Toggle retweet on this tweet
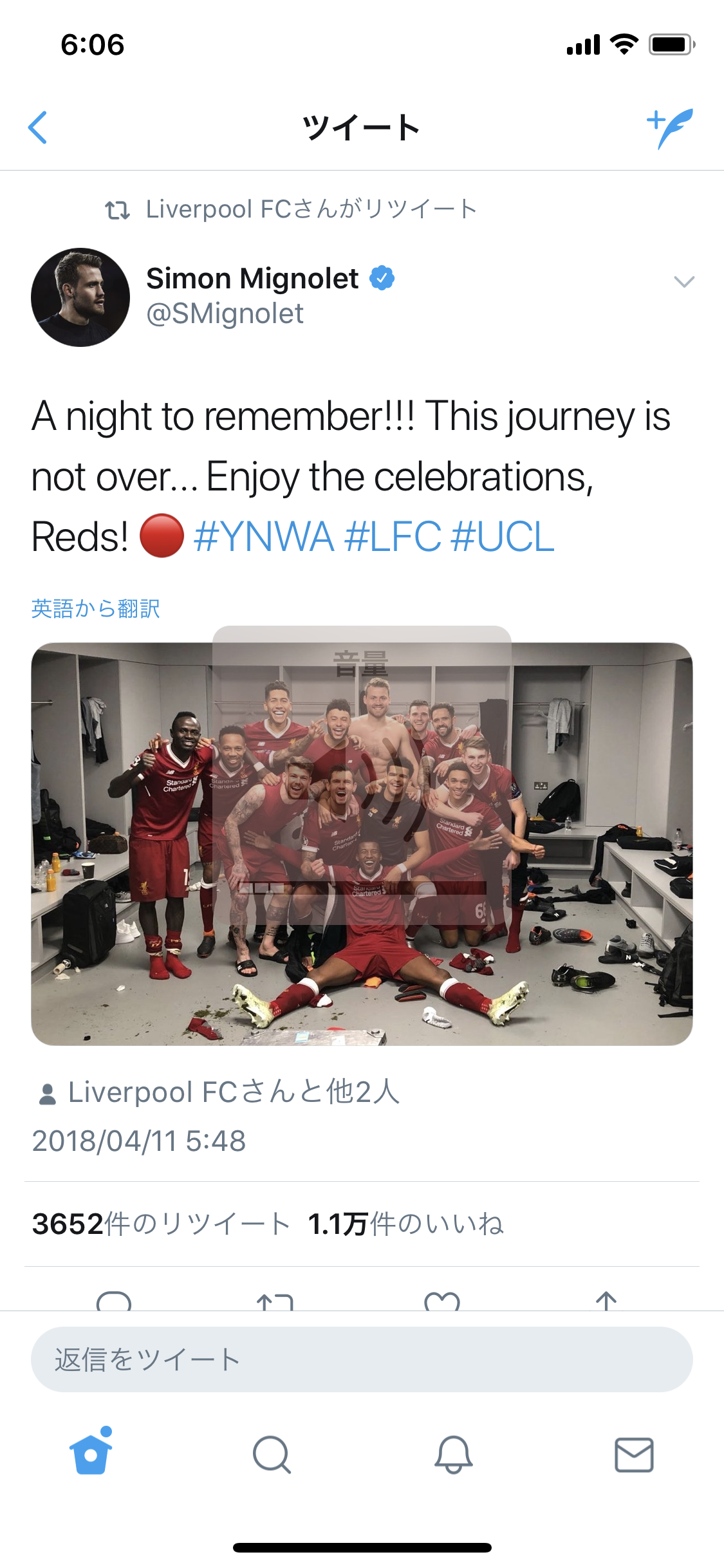724x1568 pixels. point(275,1302)
